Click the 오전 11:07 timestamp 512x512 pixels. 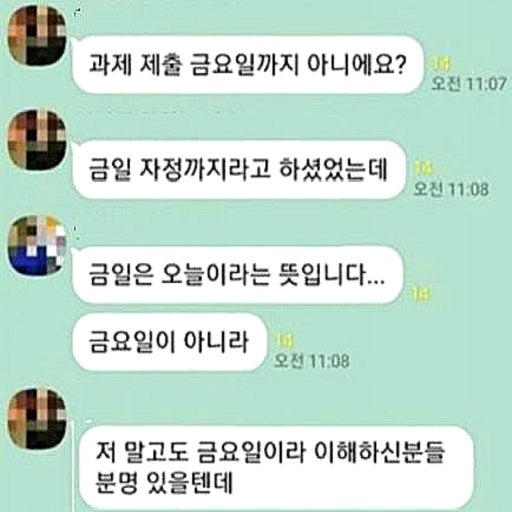469,83
